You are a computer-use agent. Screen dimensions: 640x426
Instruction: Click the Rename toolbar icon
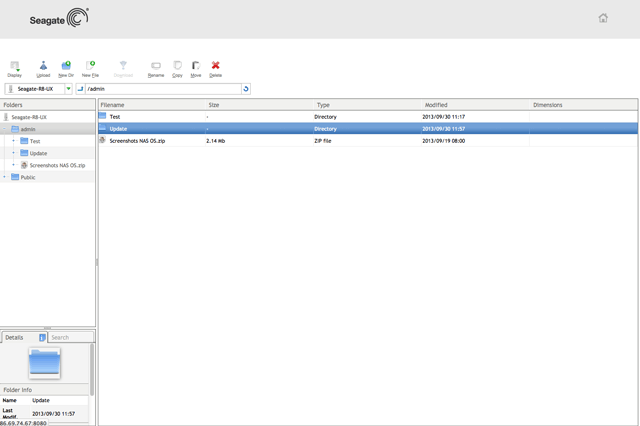point(155,68)
